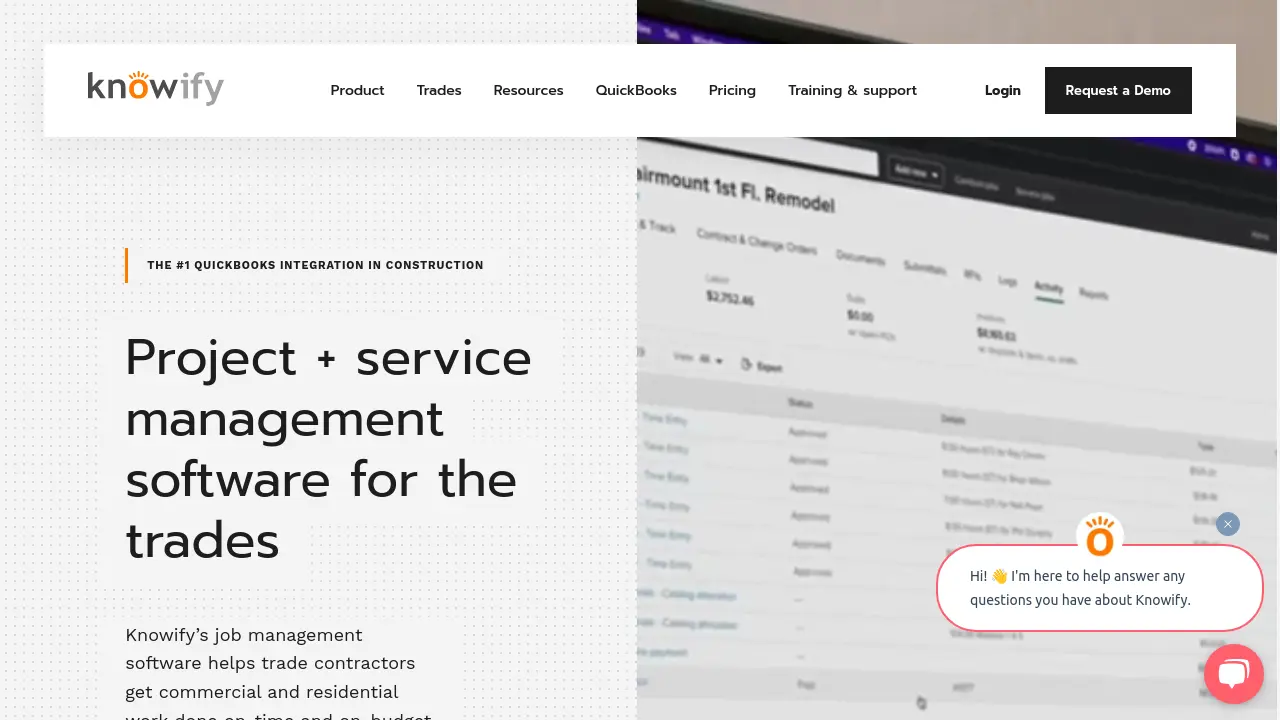Viewport: 1280px width, 720px height.
Task: Open the chat launcher bubble icon
Action: 1234,674
